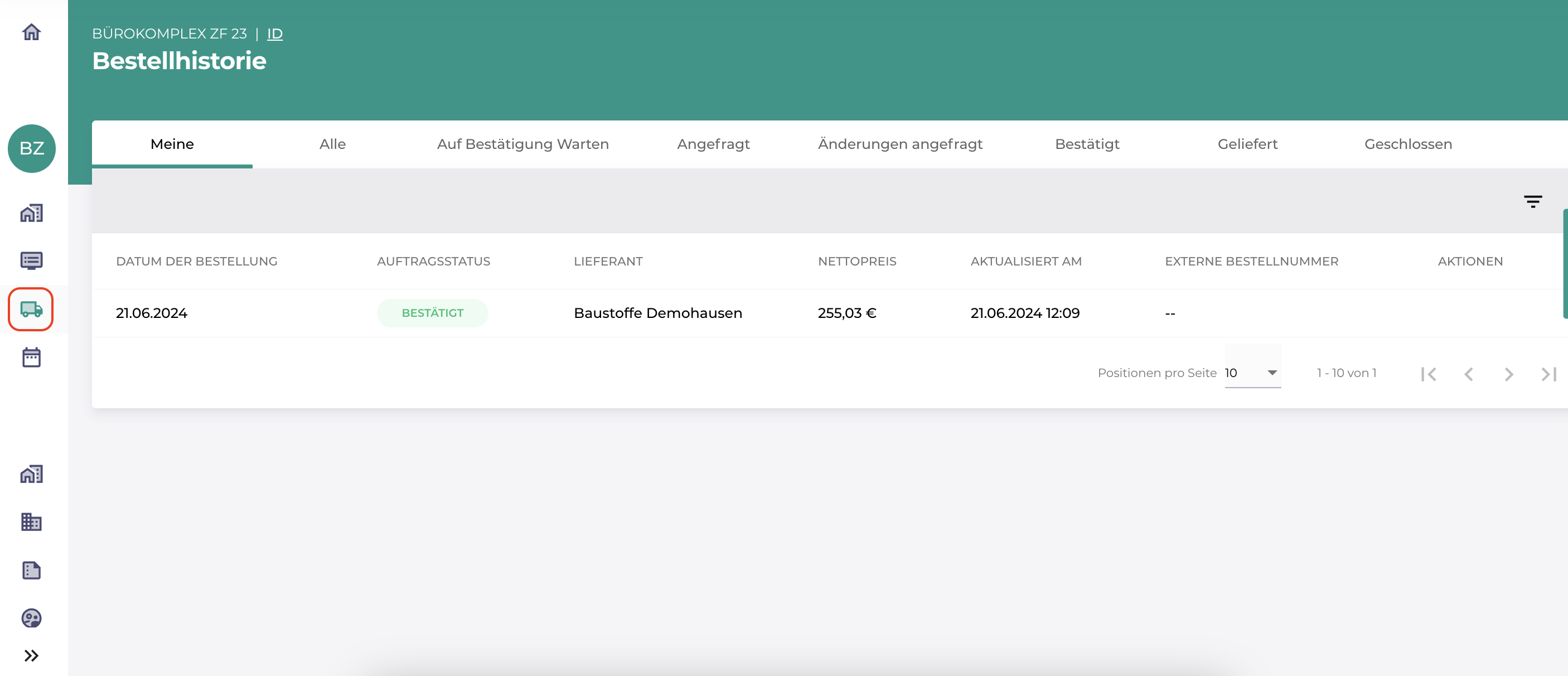
Task: Expand the sidebar with double chevron
Action: [31, 655]
